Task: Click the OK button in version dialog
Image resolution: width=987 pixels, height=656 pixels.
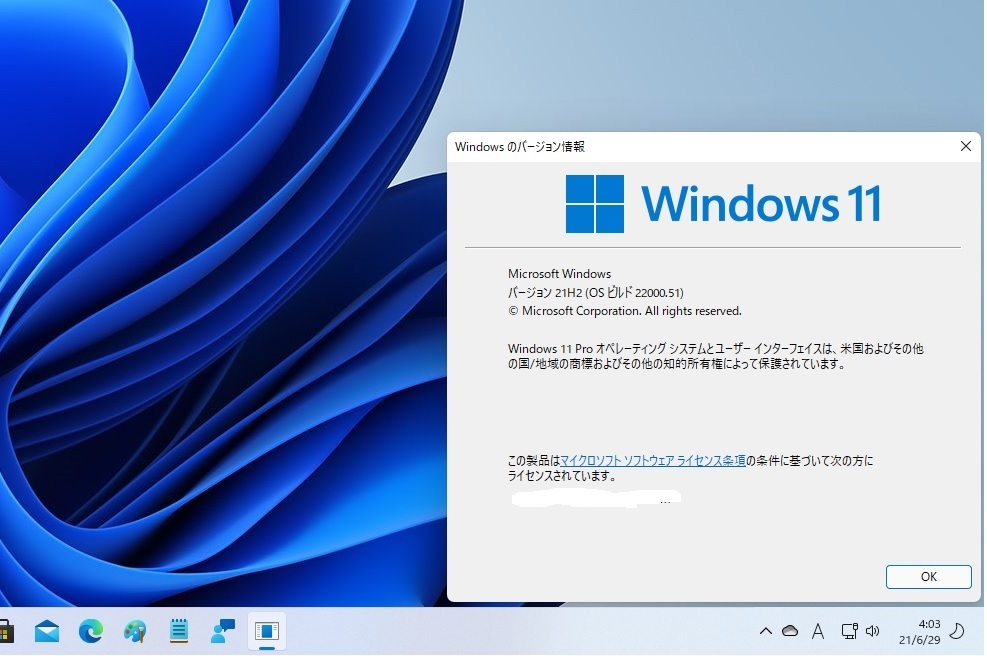Action: [928, 576]
